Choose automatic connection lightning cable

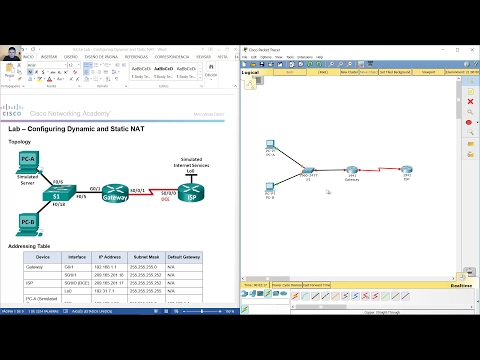[x=295, y=296]
